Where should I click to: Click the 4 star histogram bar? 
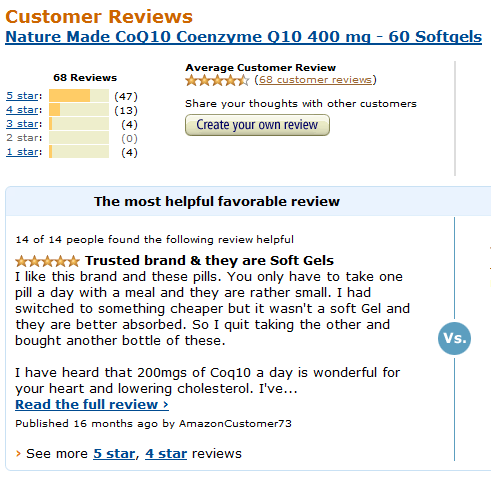pyautogui.click(x=79, y=109)
